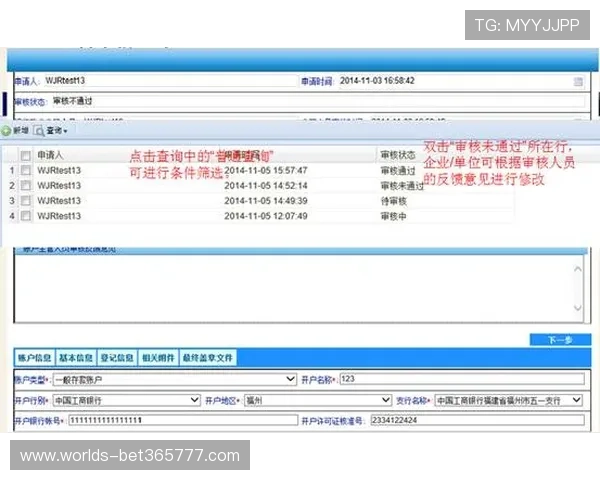Click the 2014-11-05 12:07:49 time cell

(266, 216)
